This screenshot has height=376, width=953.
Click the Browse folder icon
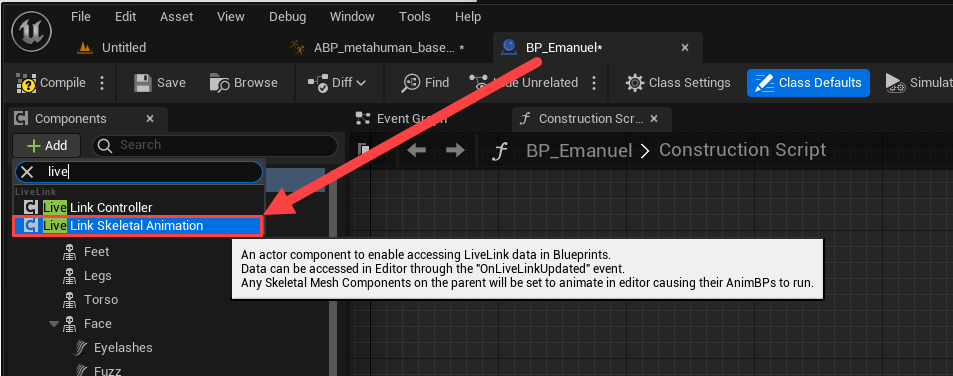(219, 83)
